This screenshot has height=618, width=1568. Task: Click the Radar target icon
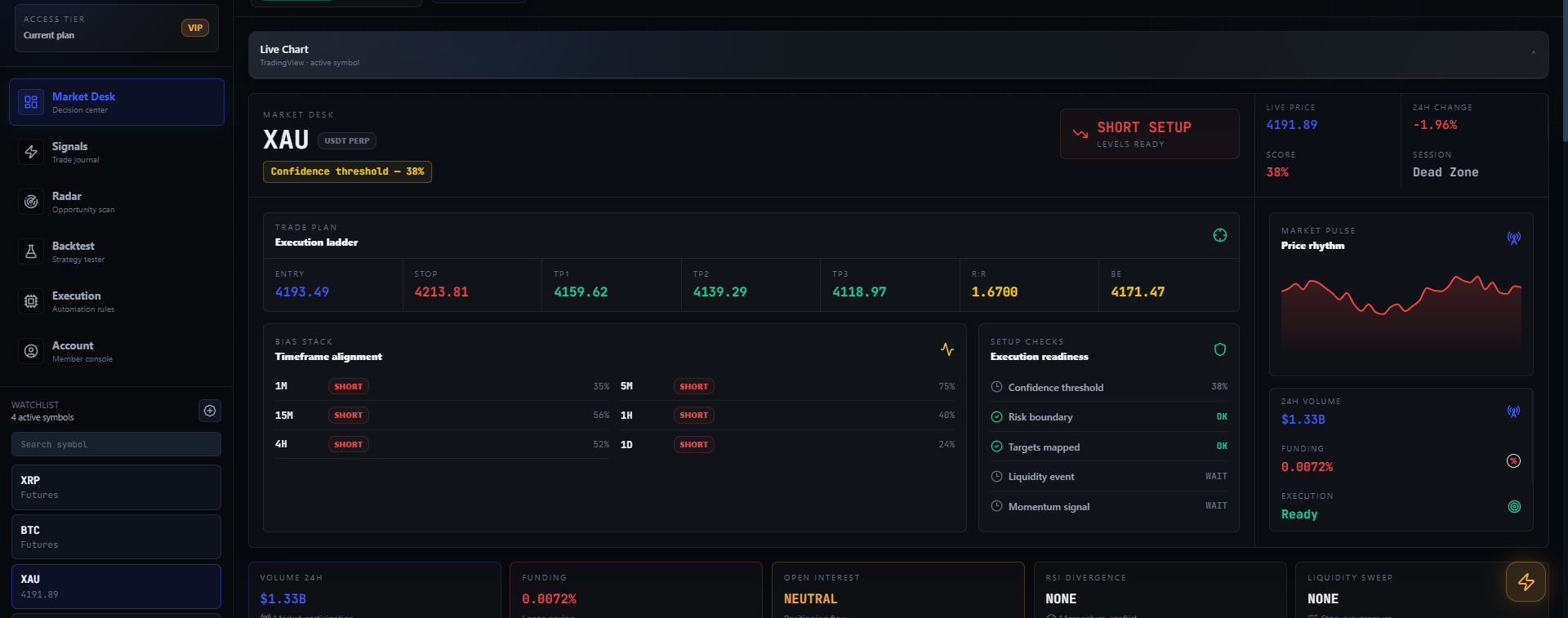tap(31, 202)
